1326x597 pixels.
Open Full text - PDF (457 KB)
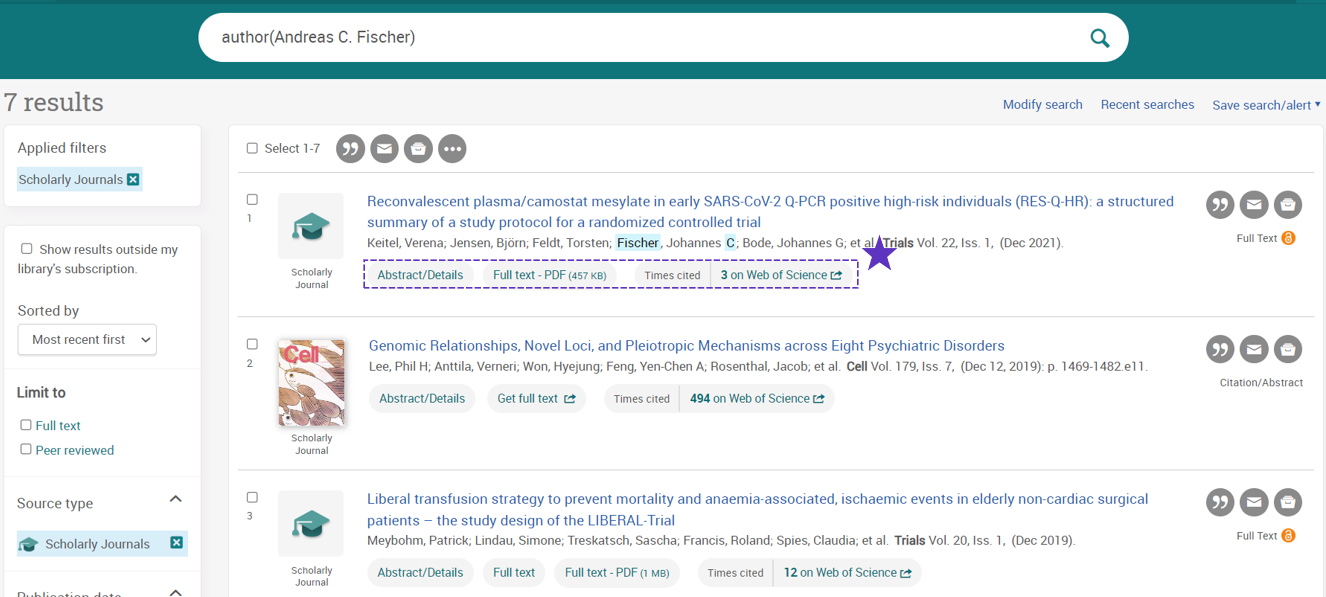549,275
